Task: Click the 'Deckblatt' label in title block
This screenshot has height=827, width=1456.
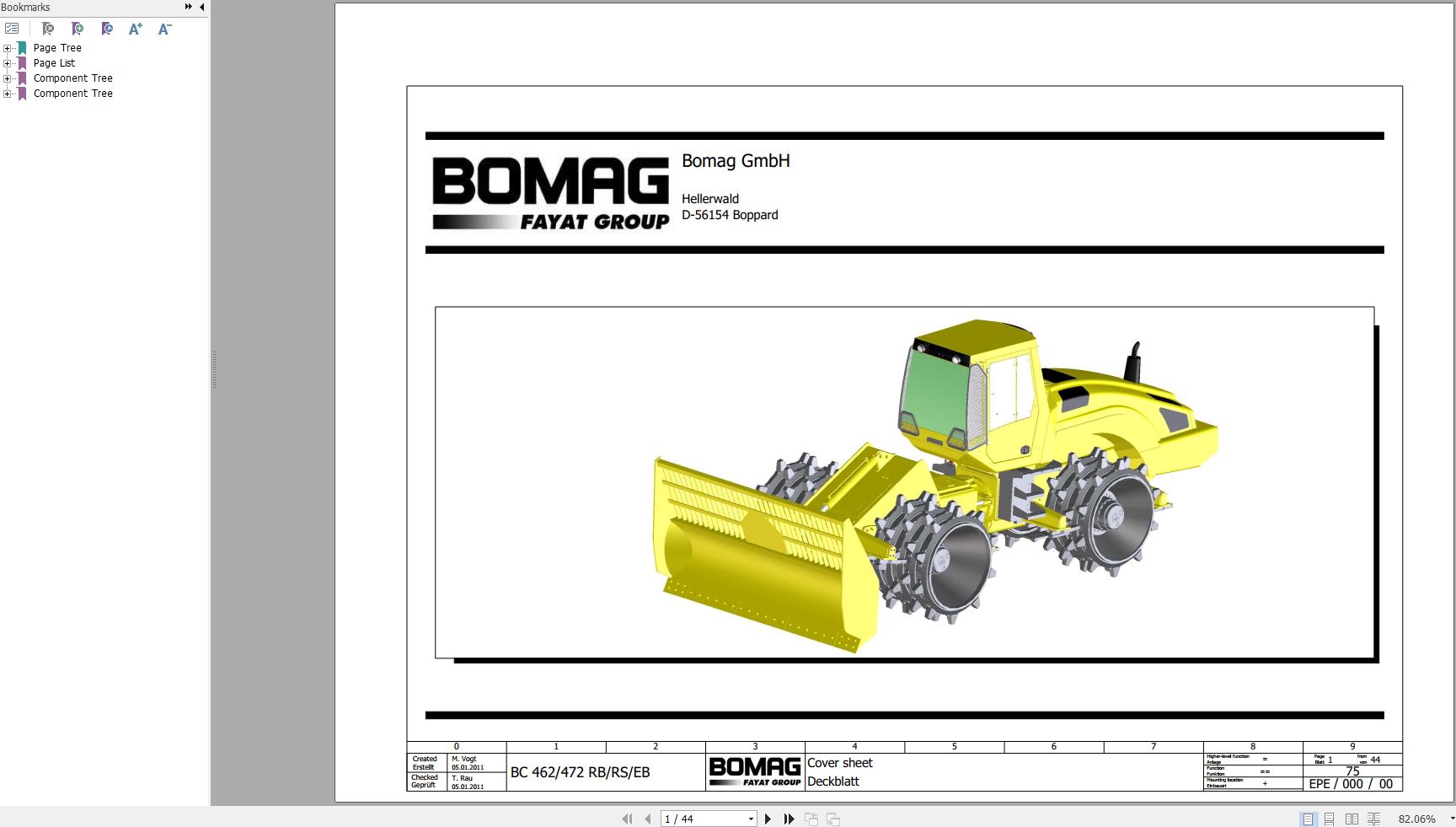Action: (833, 781)
